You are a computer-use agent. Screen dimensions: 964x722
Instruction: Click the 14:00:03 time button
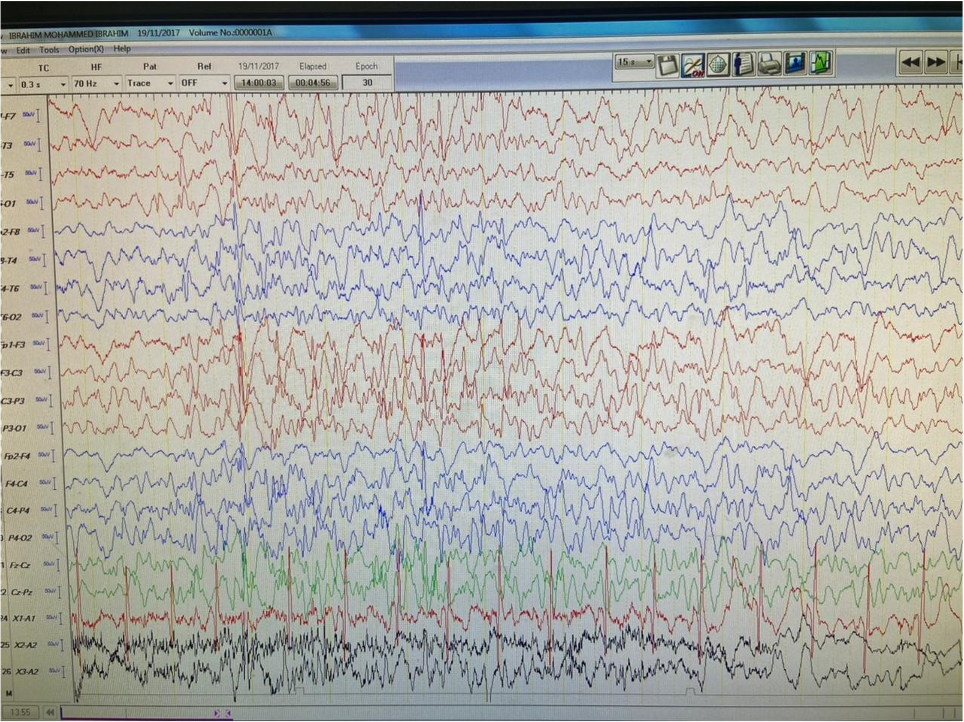click(x=259, y=83)
